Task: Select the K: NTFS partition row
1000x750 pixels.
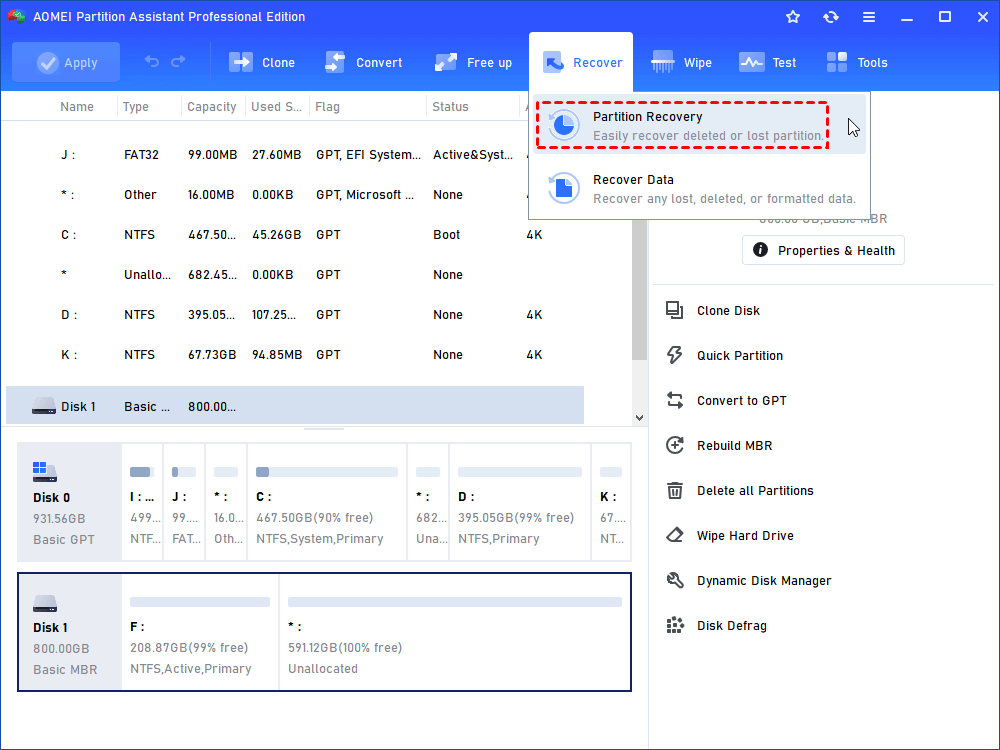Action: coord(295,355)
